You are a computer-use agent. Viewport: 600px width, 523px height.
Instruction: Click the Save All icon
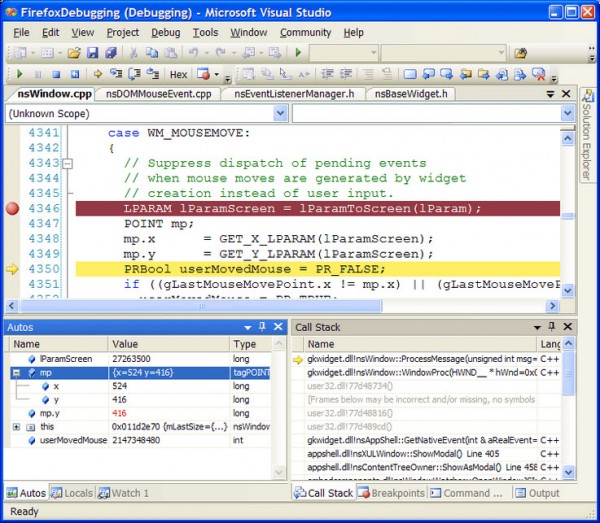pos(111,52)
